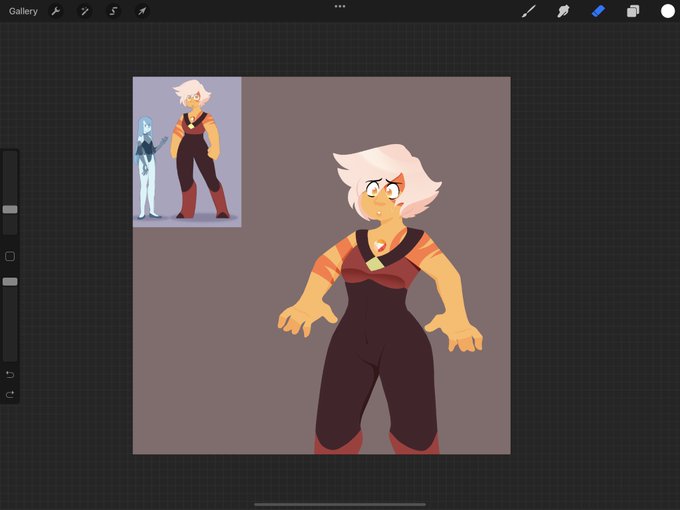Redo the last action

click(x=10, y=394)
